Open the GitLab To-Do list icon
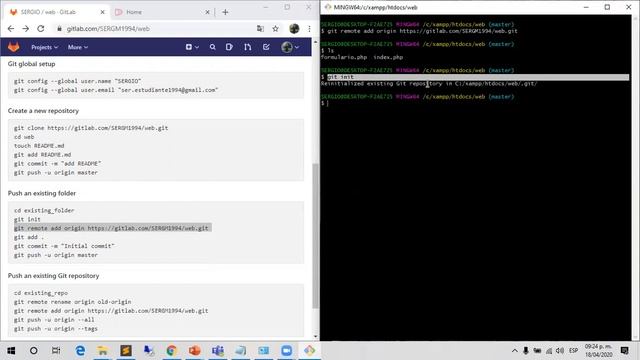640x360 pixels. [266, 47]
